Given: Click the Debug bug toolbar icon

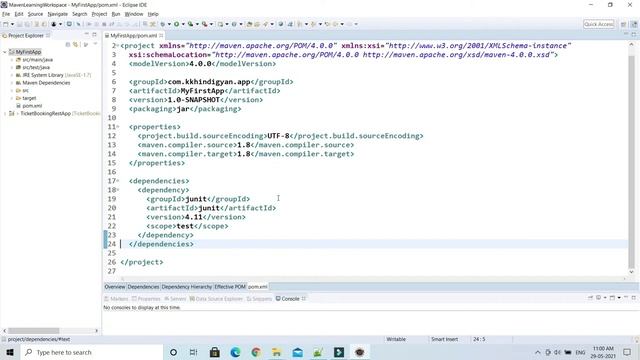Looking at the screenshot, I should click(x=162, y=24).
